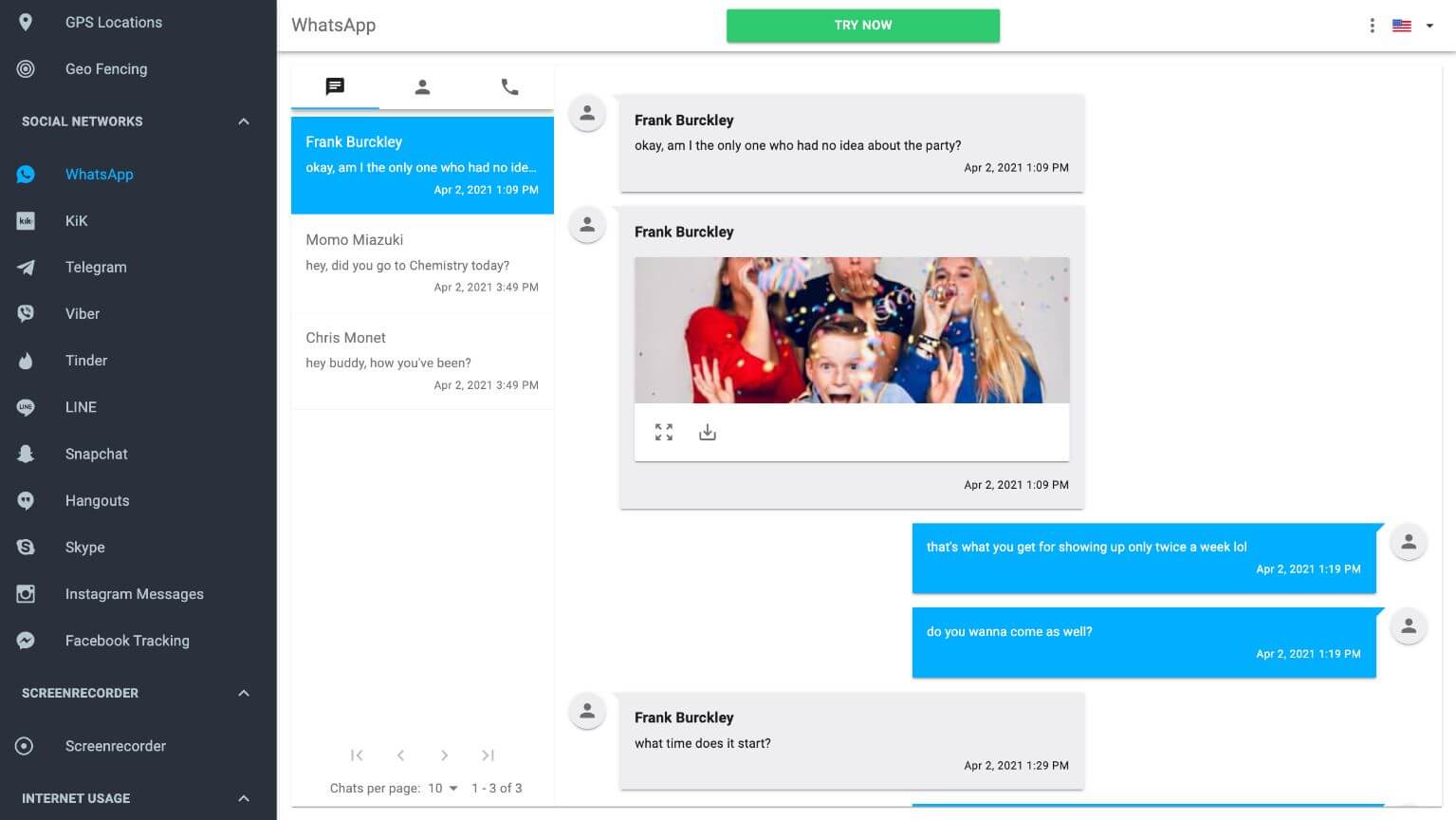The height and width of the screenshot is (820, 1456).
Task: Open Facebook Tracking in the sidebar
Action: (x=126, y=640)
